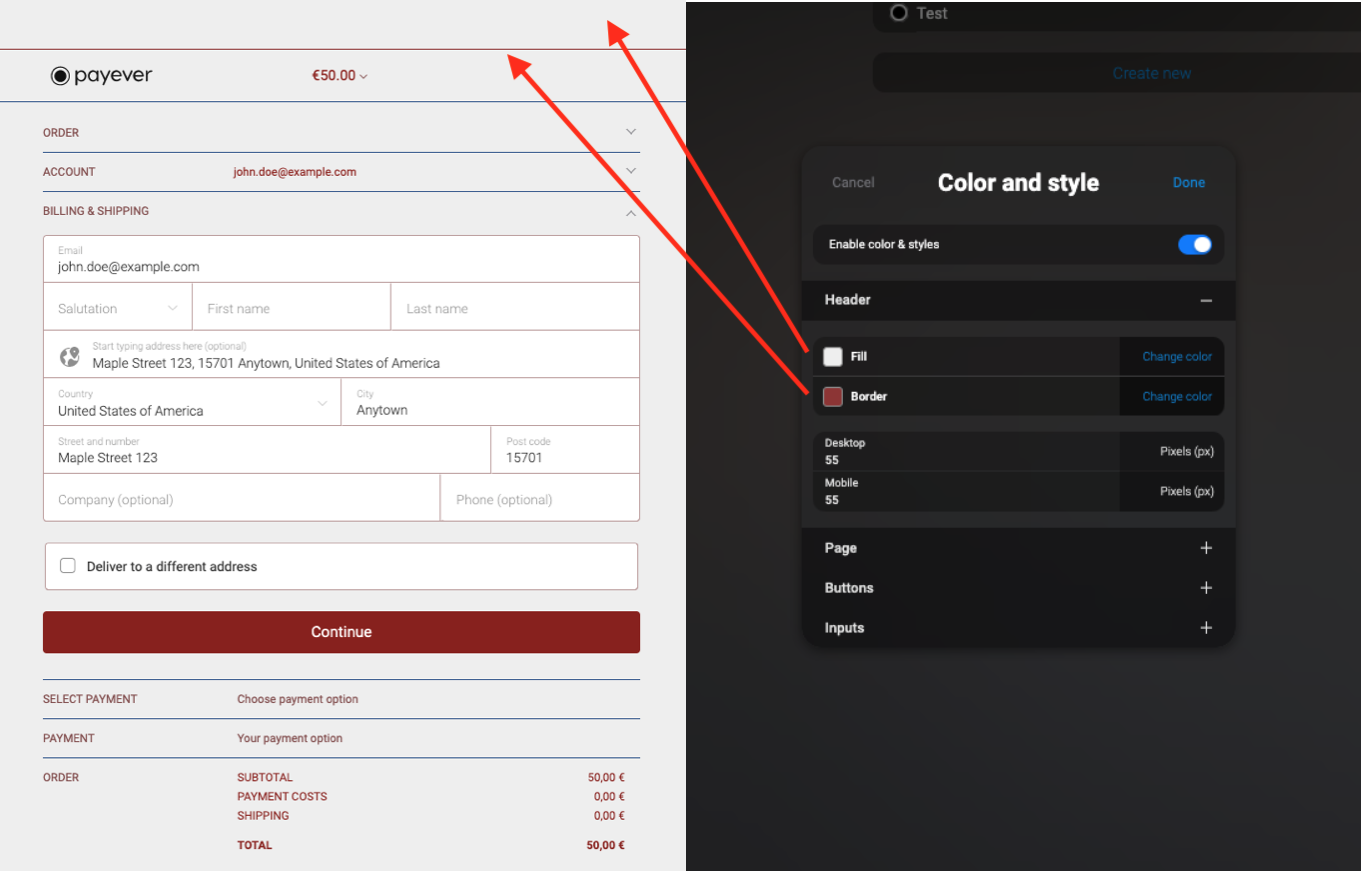Click the Phone (optional) field
The width and height of the screenshot is (1361, 871).
540,498
